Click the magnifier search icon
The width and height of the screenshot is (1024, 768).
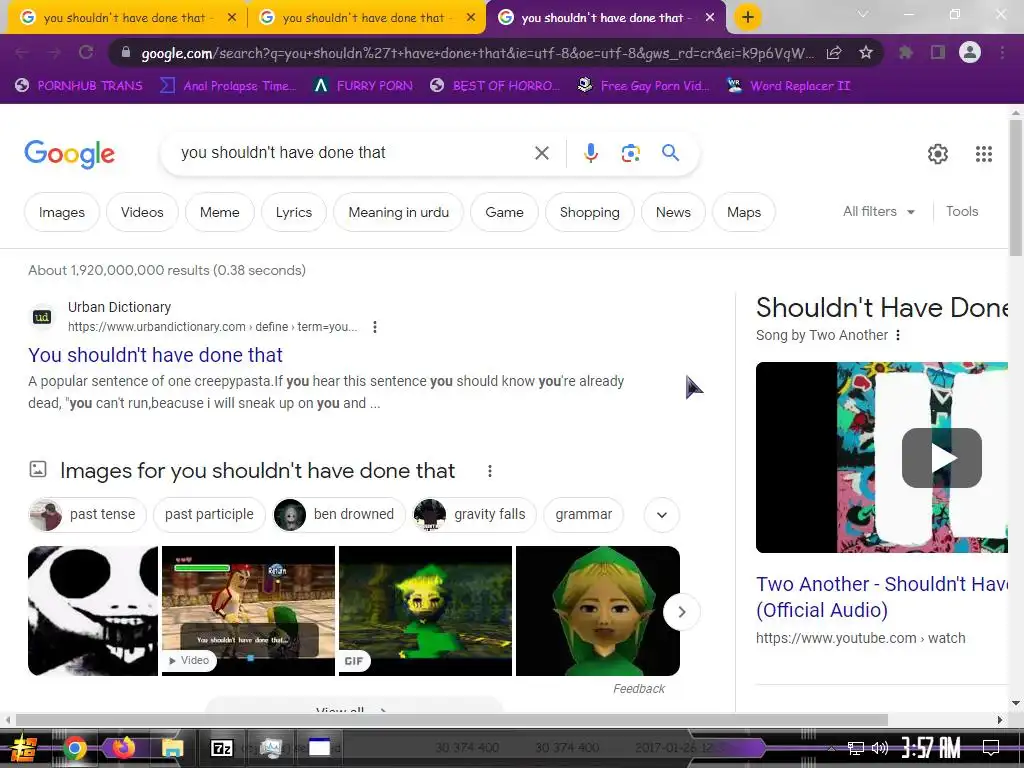[x=670, y=153]
